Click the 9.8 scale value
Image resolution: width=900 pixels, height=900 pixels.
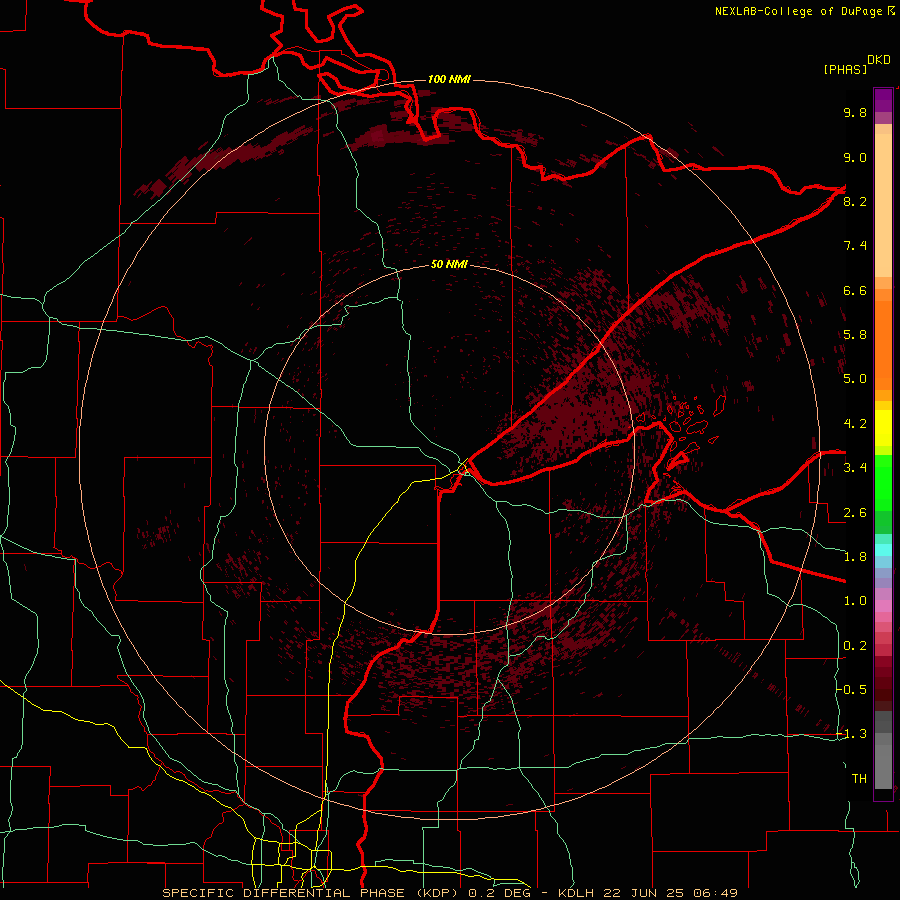pos(855,112)
